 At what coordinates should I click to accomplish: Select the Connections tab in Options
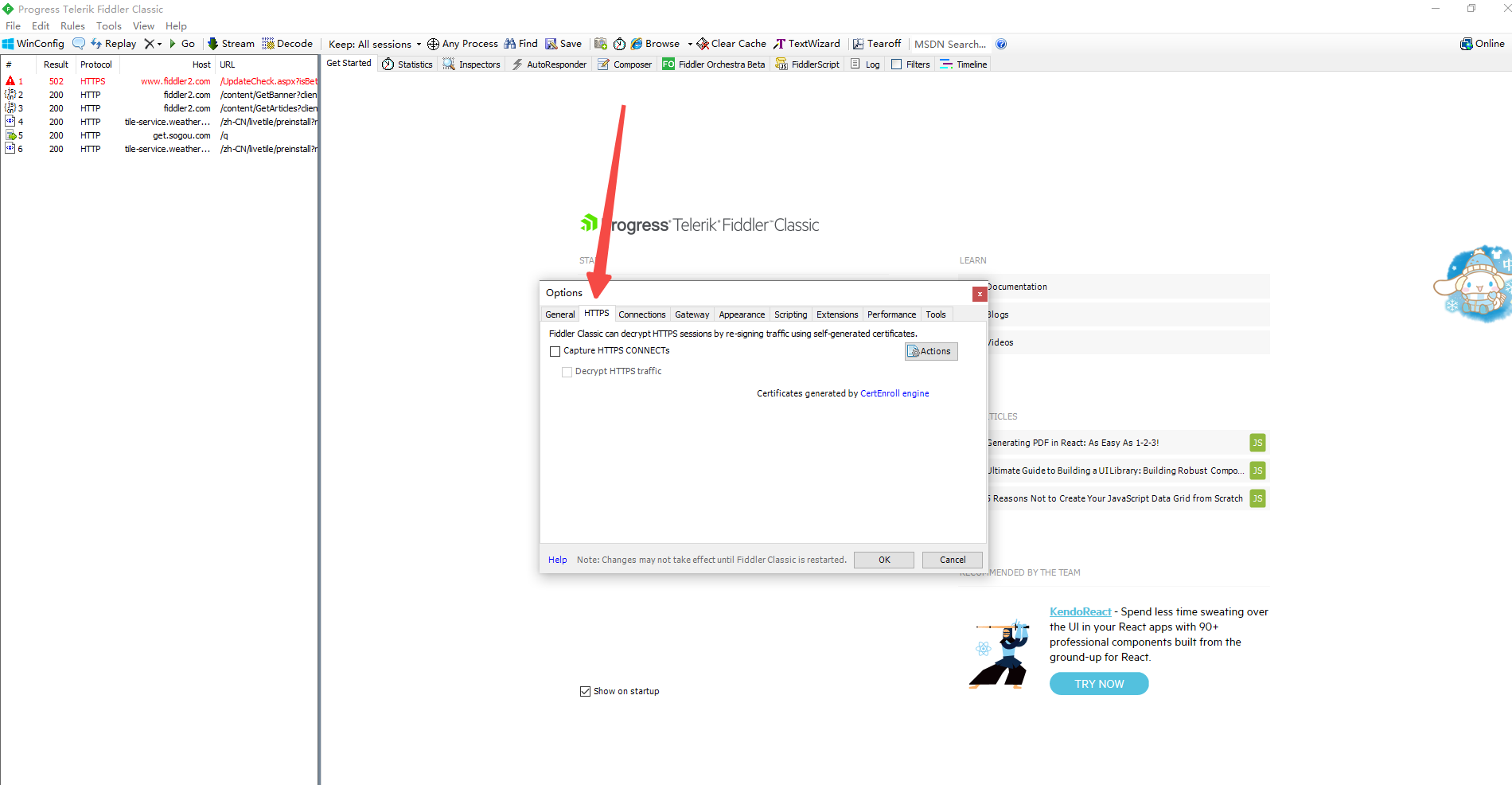pos(642,314)
